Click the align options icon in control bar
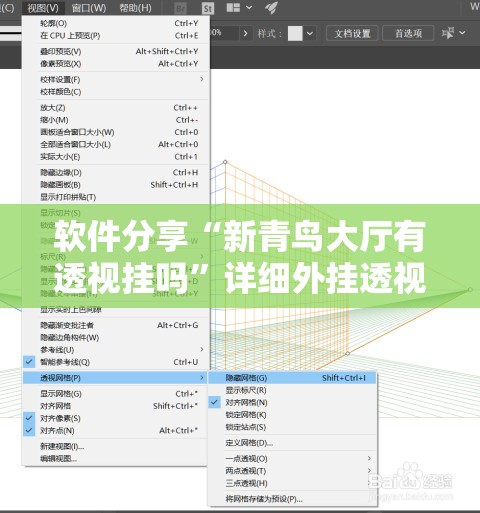 tap(448, 33)
